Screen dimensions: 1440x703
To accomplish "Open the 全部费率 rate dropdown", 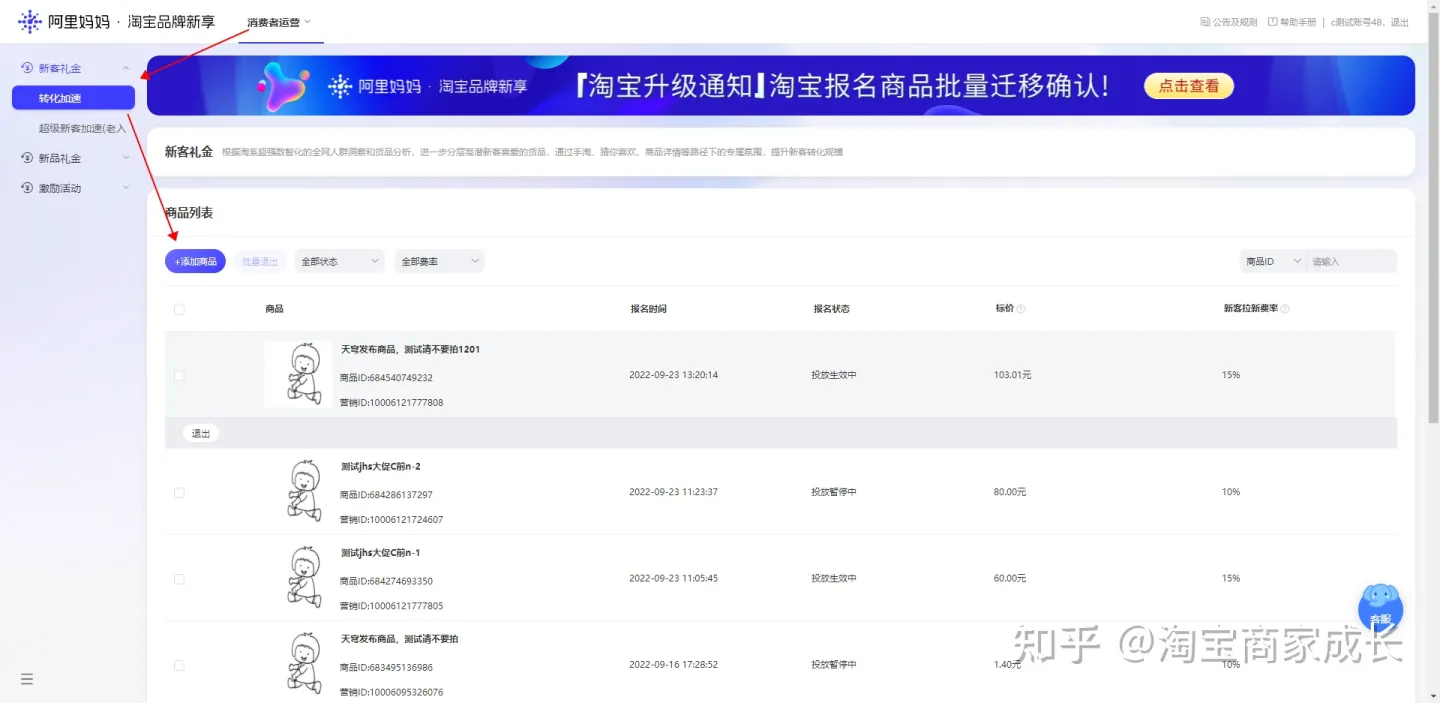I will 439,261.
